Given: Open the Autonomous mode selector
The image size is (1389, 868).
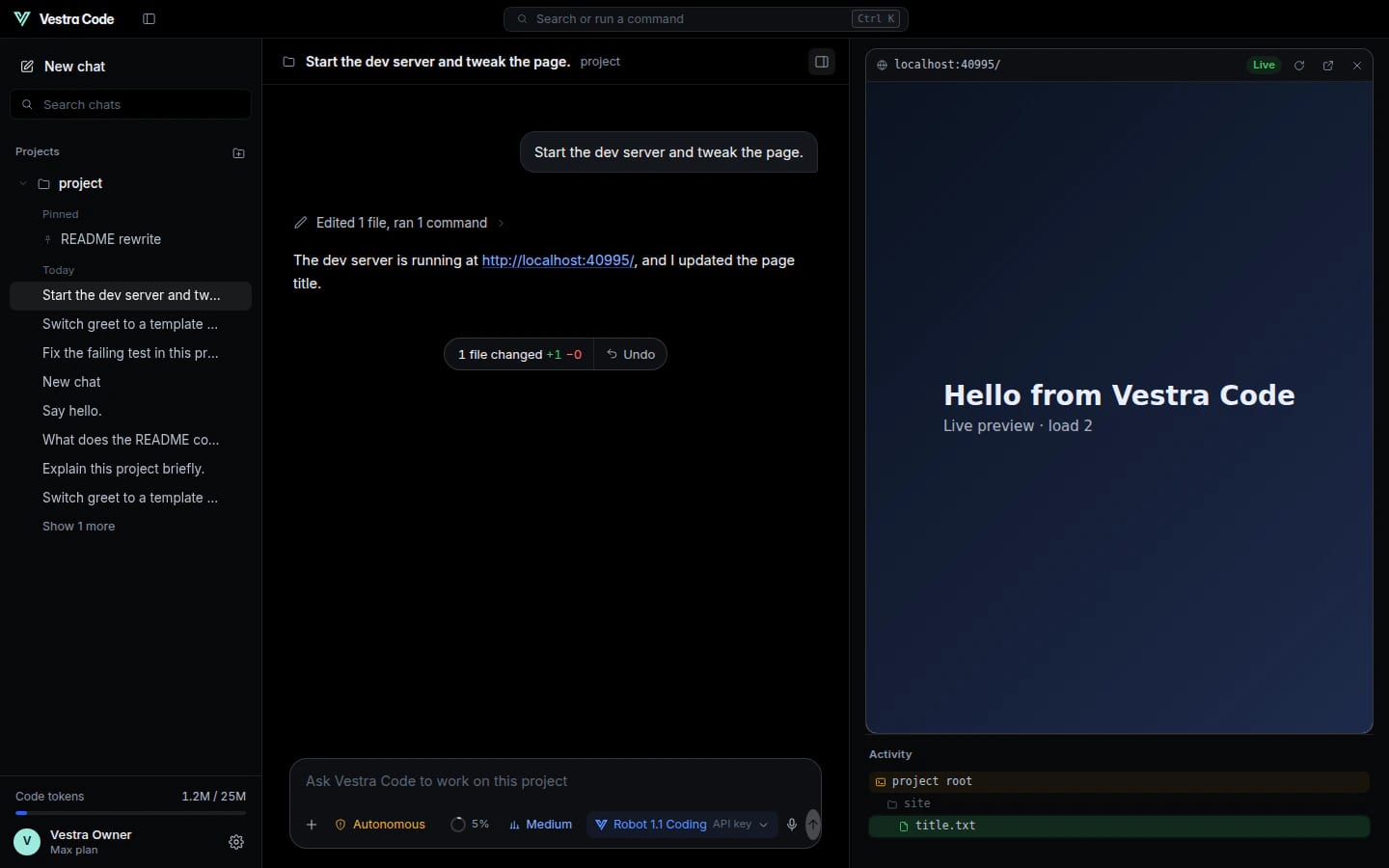Looking at the screenshot, I should [x=380, y=825].
